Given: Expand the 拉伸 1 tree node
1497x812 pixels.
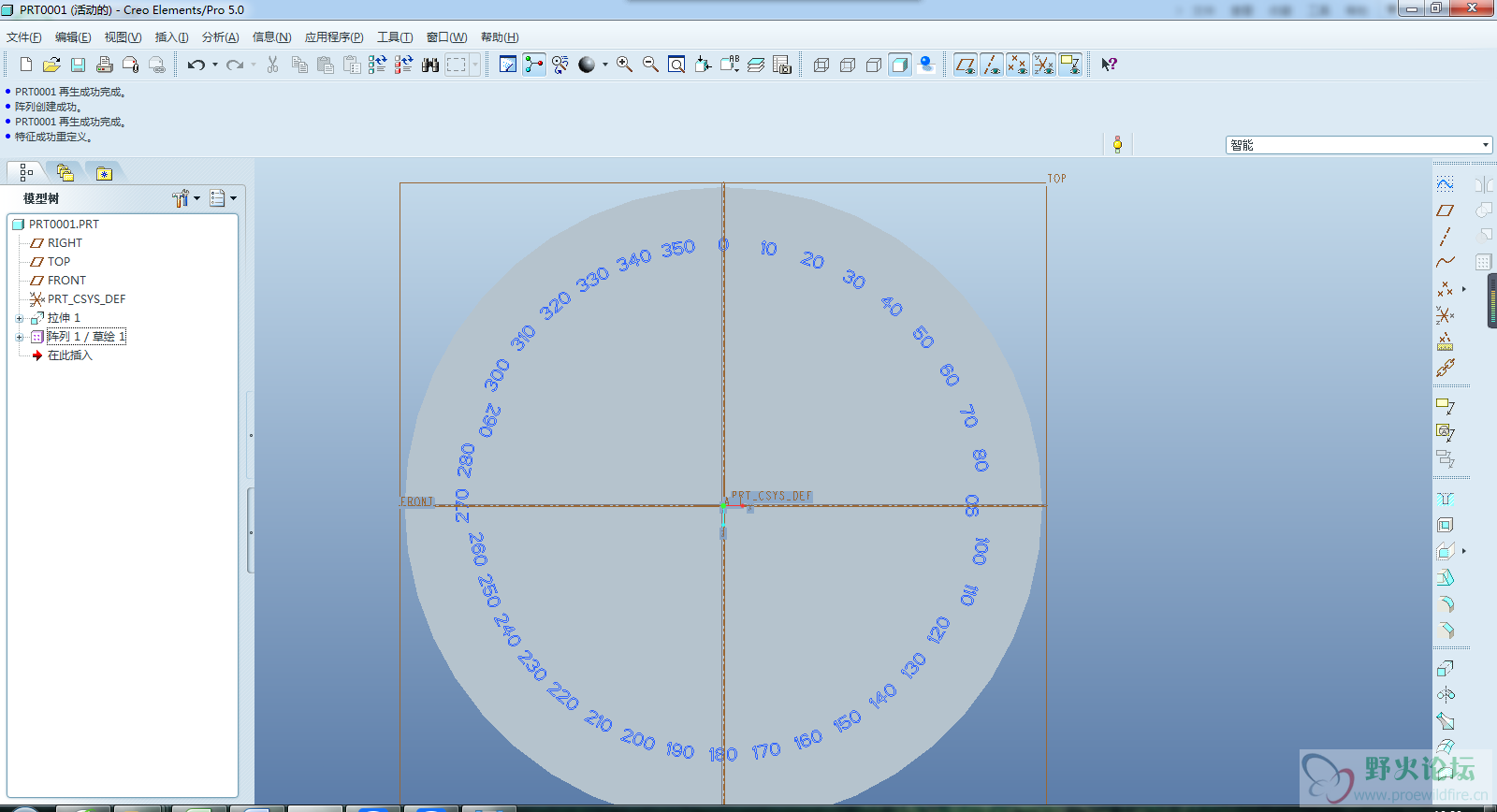Looking at the screenshot, I should (x=19, y=318).
